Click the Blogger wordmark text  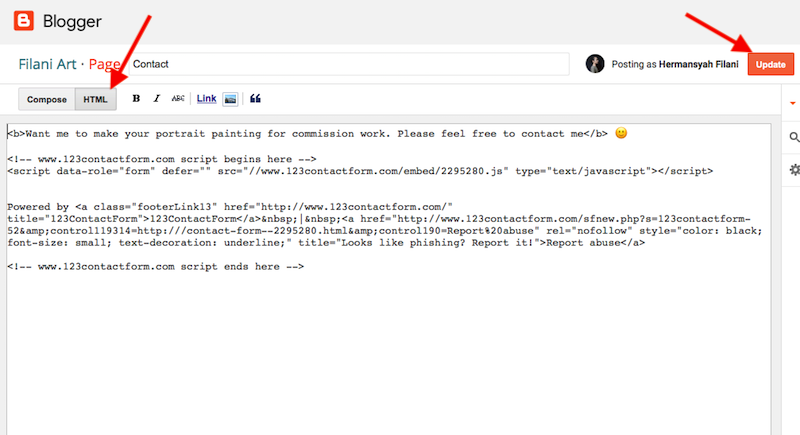point(72,21)
